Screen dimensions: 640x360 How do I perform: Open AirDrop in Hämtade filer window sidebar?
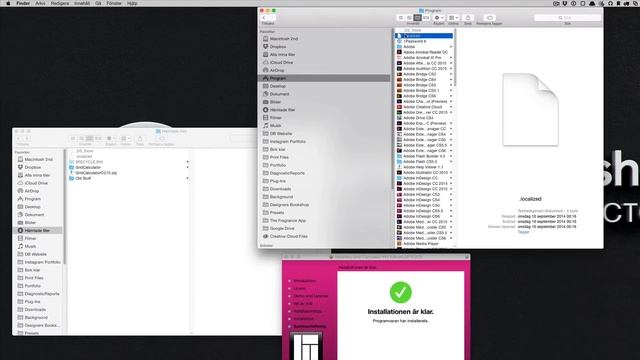point(32,191)
